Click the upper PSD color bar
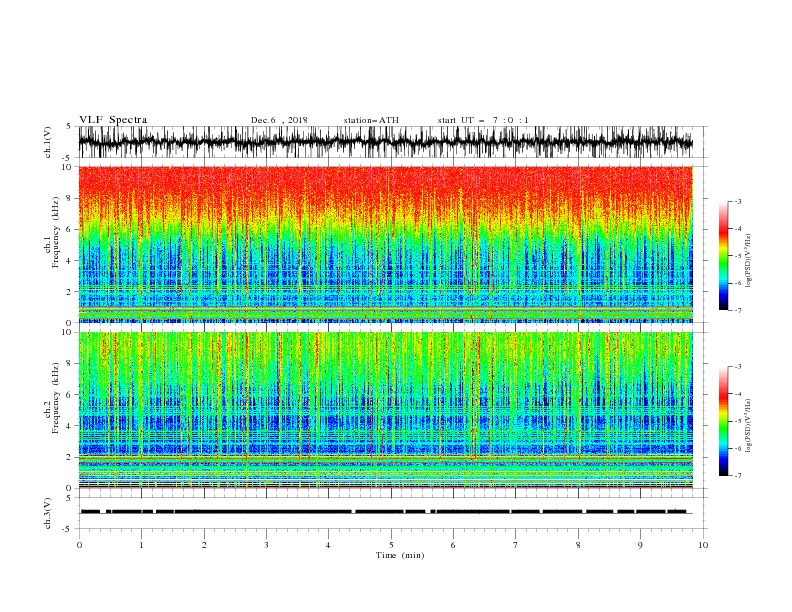 723,256
